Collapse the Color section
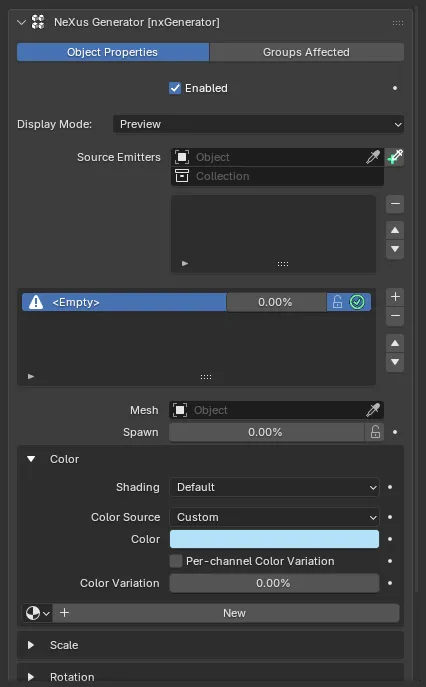426x687 pixels. point(31,459)
